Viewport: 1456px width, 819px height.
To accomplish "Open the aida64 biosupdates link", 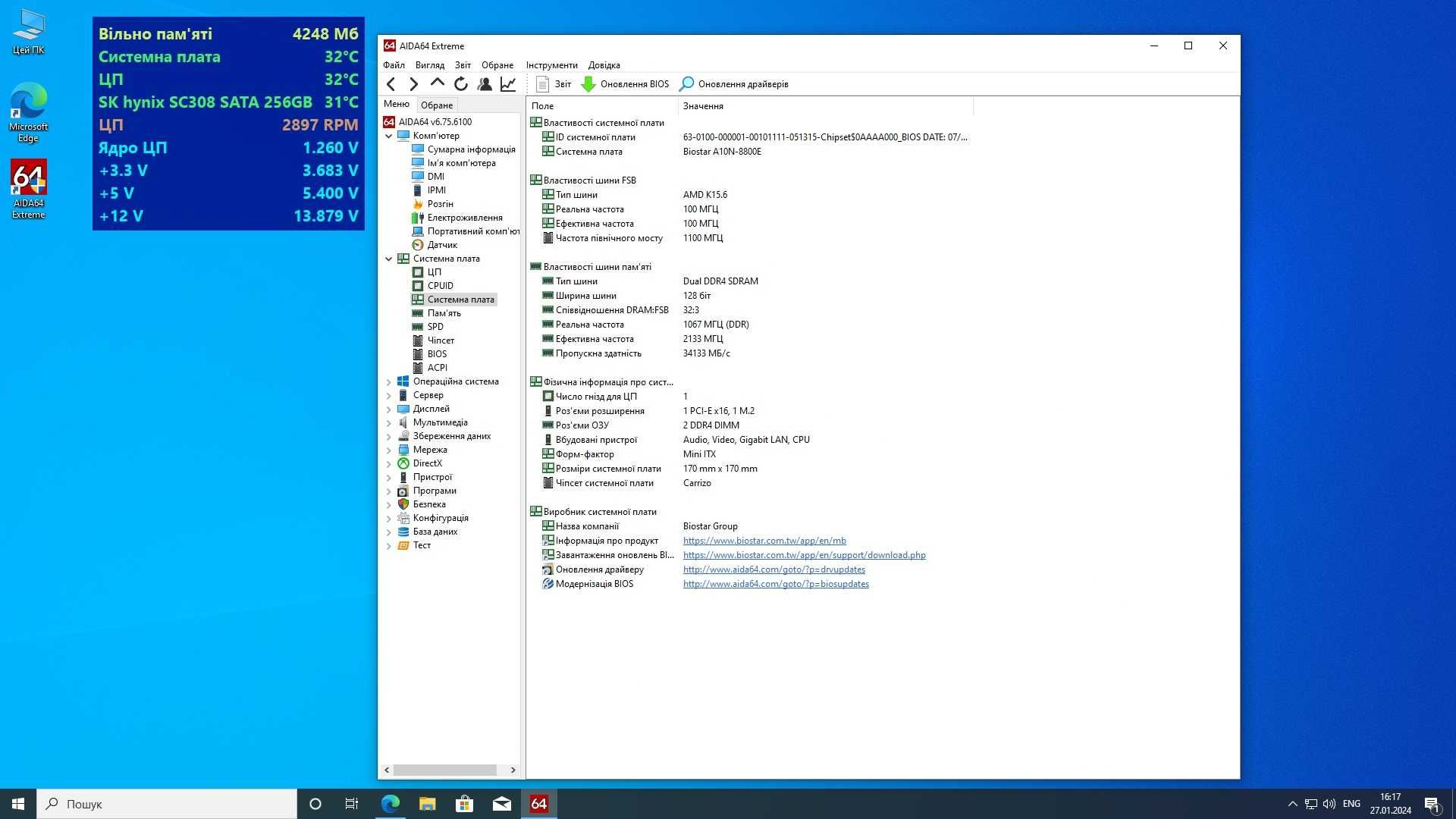I will click(776, 584).
